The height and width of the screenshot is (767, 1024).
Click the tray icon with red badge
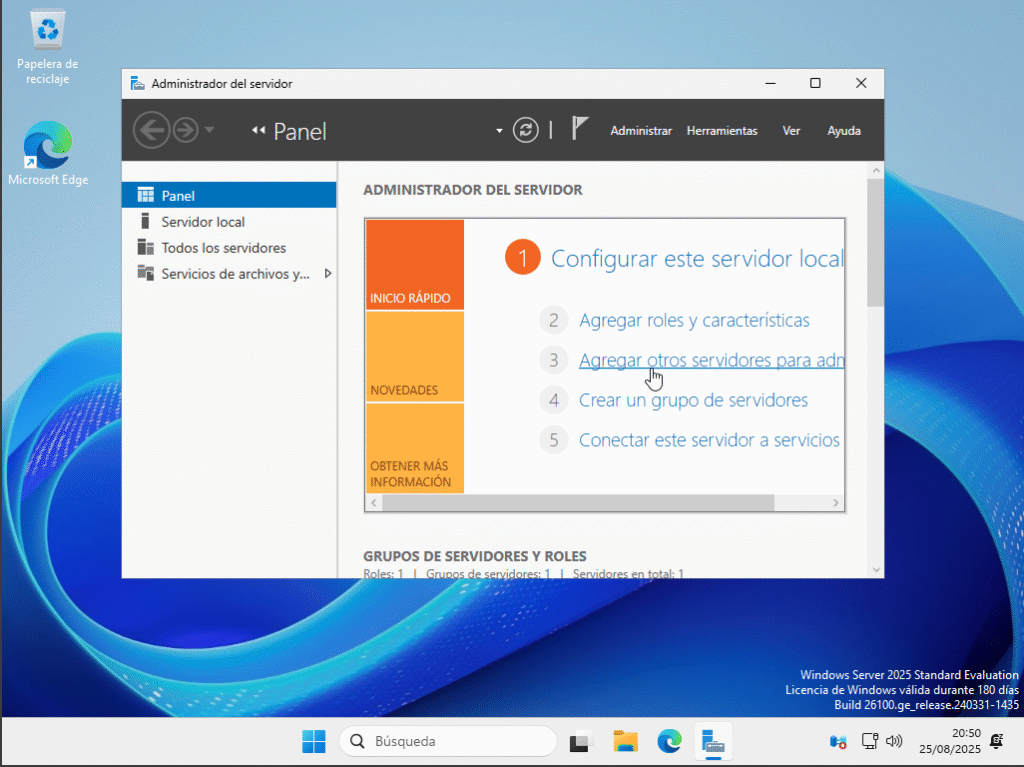838,742
